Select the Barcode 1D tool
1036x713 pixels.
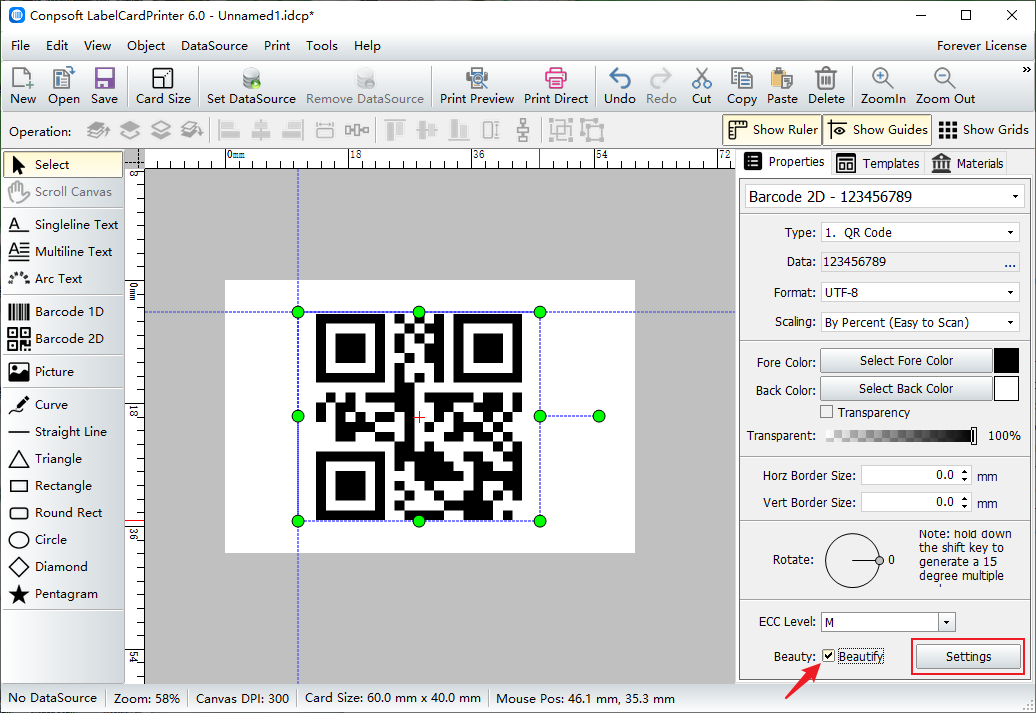click(63, 311)
